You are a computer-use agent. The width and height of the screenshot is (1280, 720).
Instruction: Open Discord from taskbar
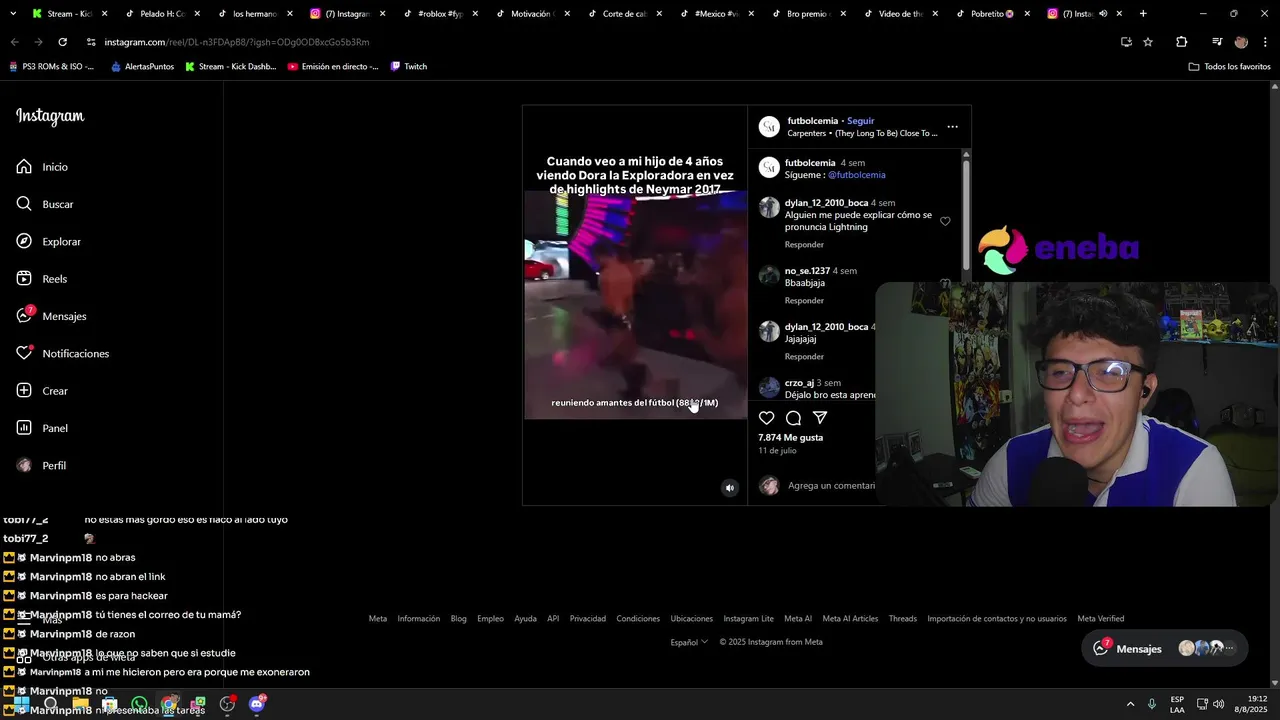tap(257, 704)
